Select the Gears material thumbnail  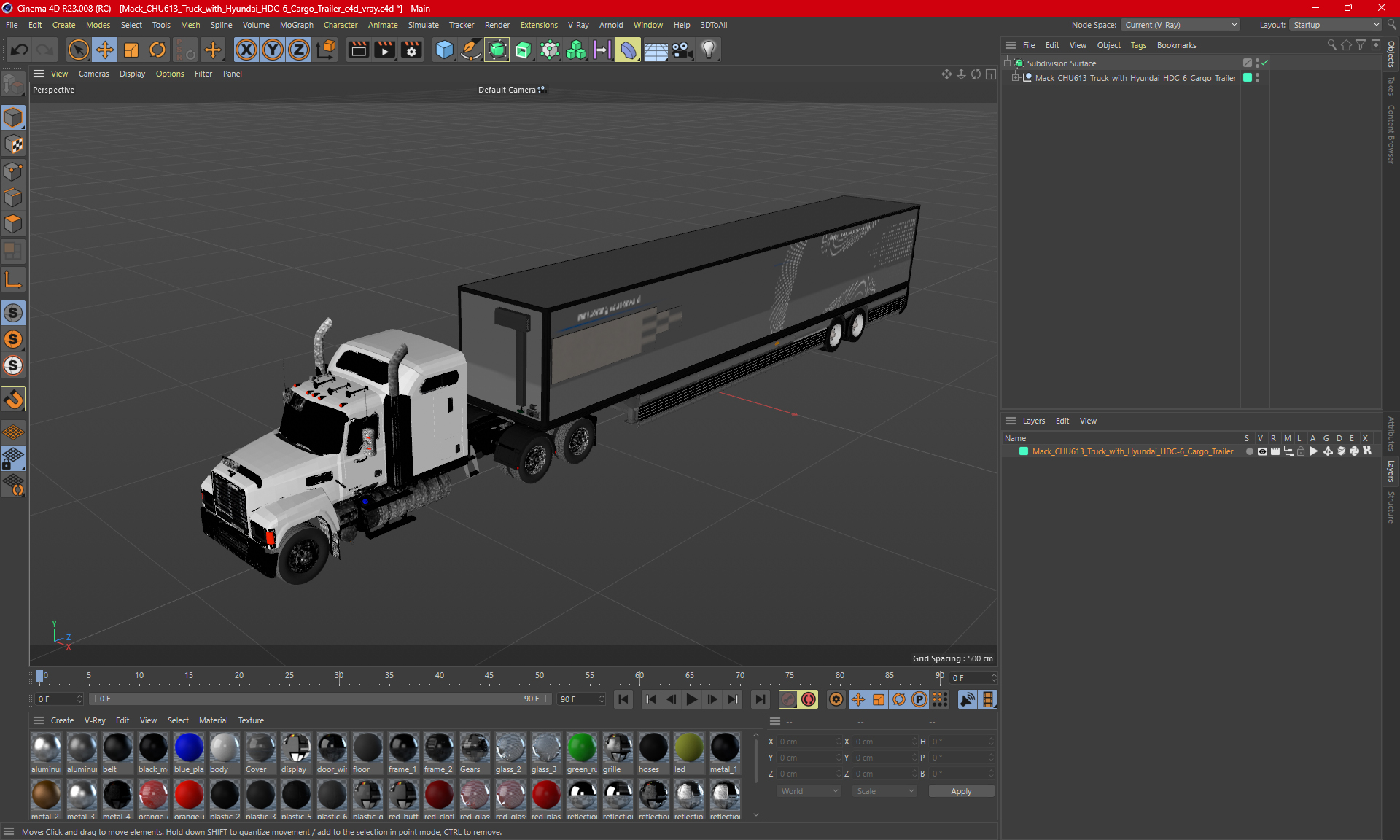475,753
